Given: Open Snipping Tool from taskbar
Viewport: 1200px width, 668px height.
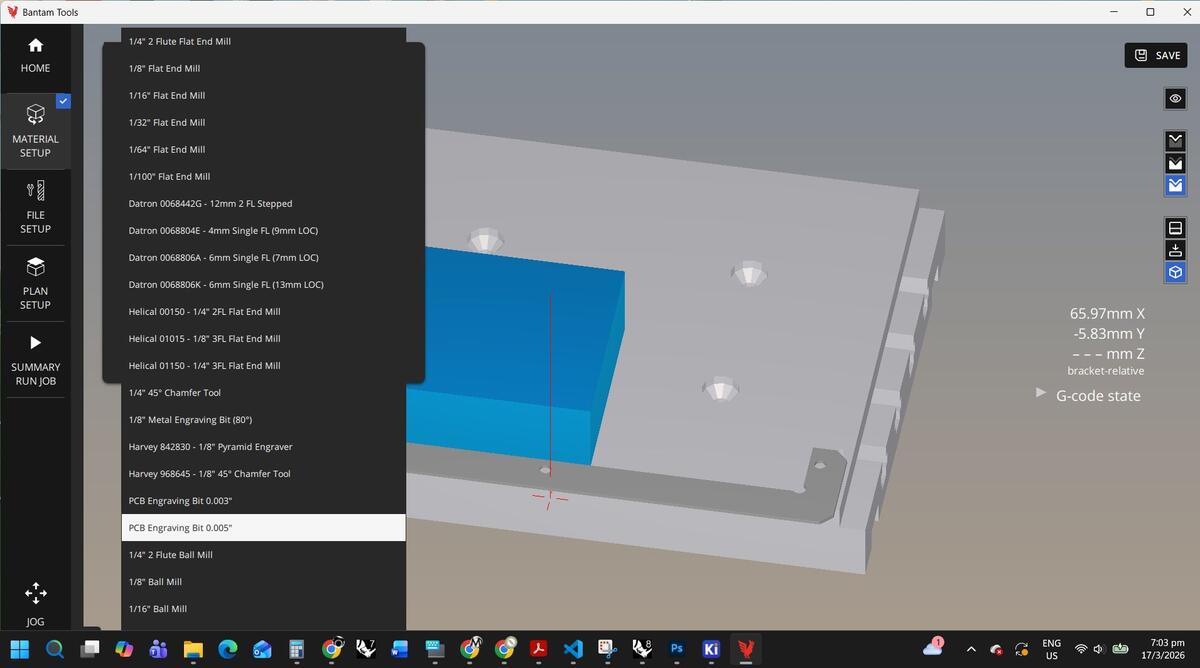Looking at the screenshot, I should click(608, 649).
